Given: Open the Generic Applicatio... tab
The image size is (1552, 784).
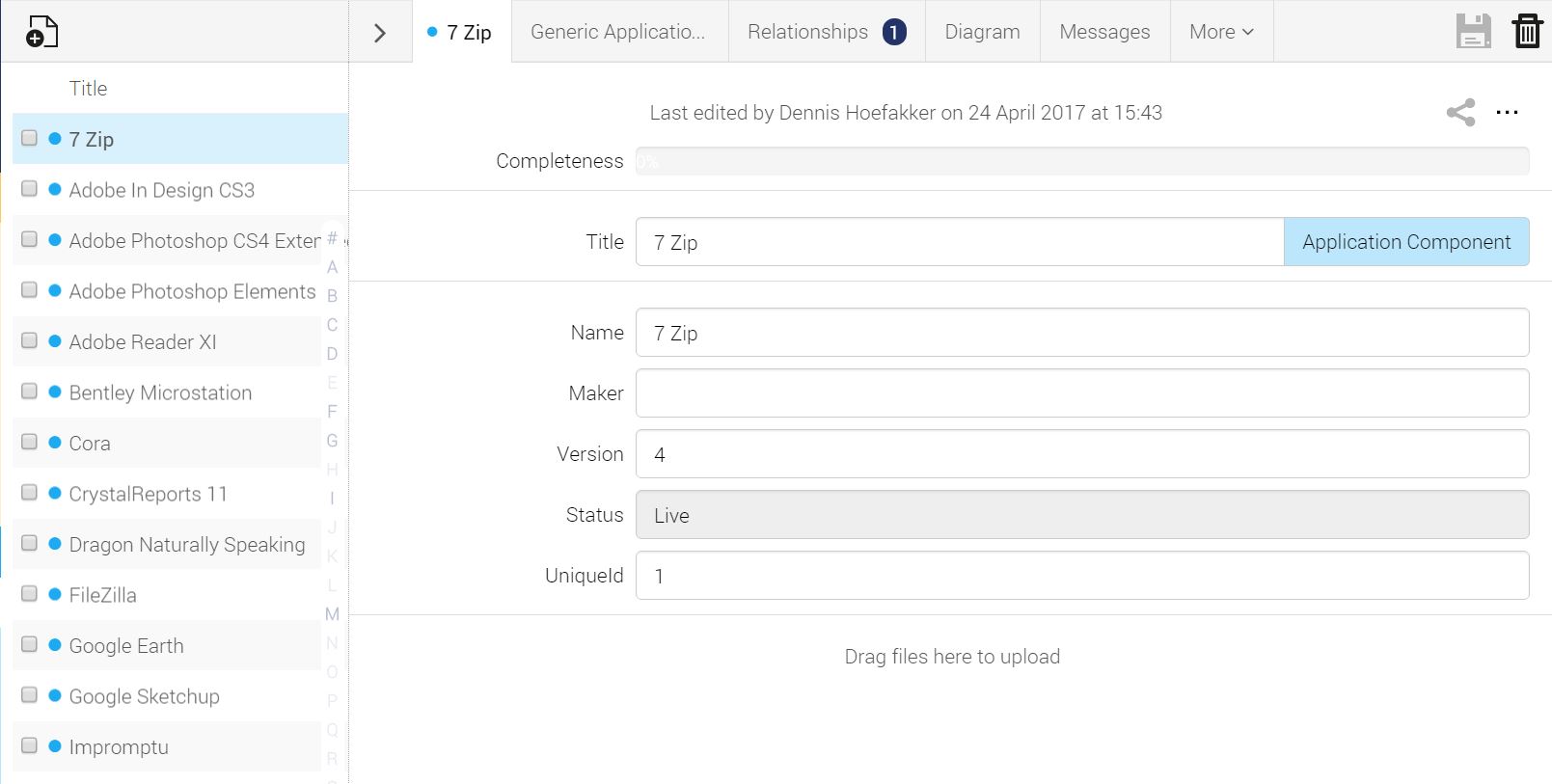Looking at the screenshot, I should (x=618, y=32).
